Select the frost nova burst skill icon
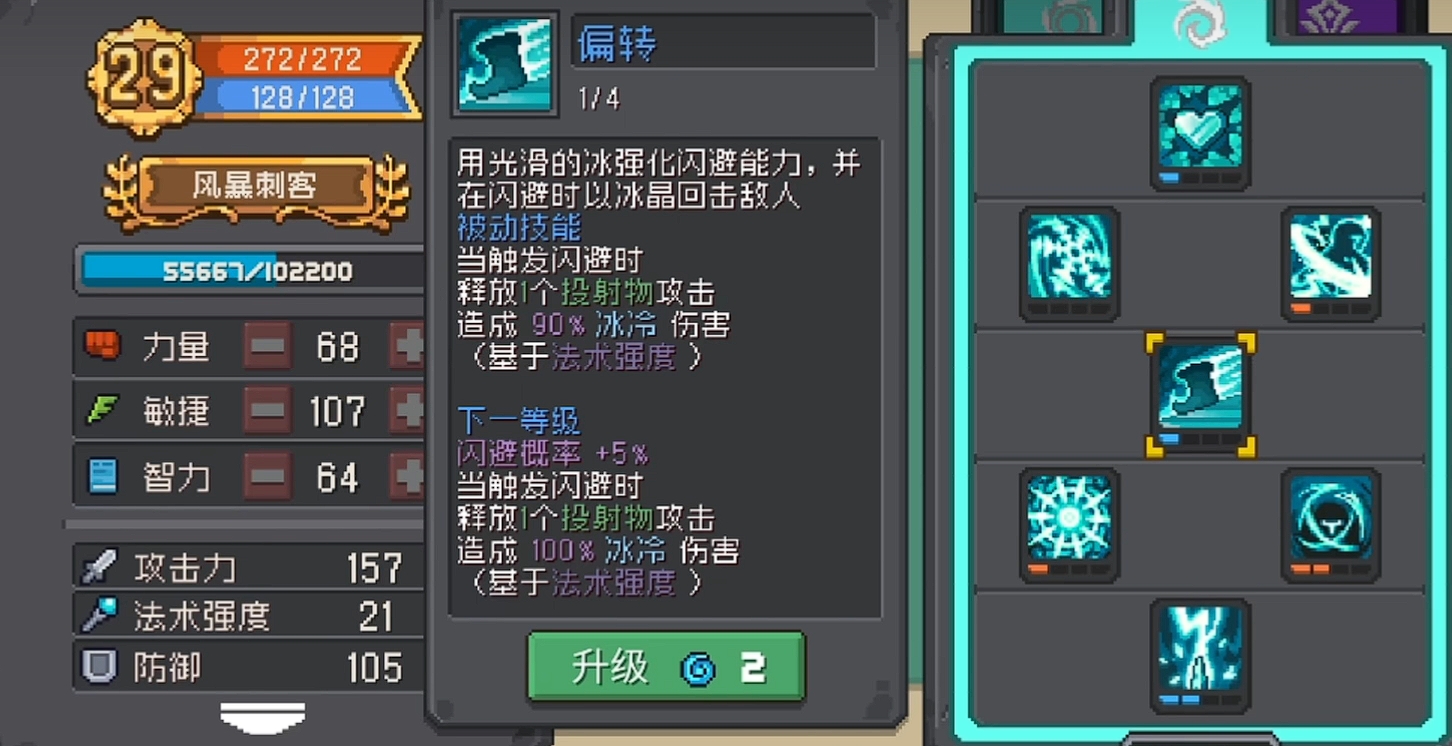Viewport: 1452px width, 746px height. (1069, 525)
